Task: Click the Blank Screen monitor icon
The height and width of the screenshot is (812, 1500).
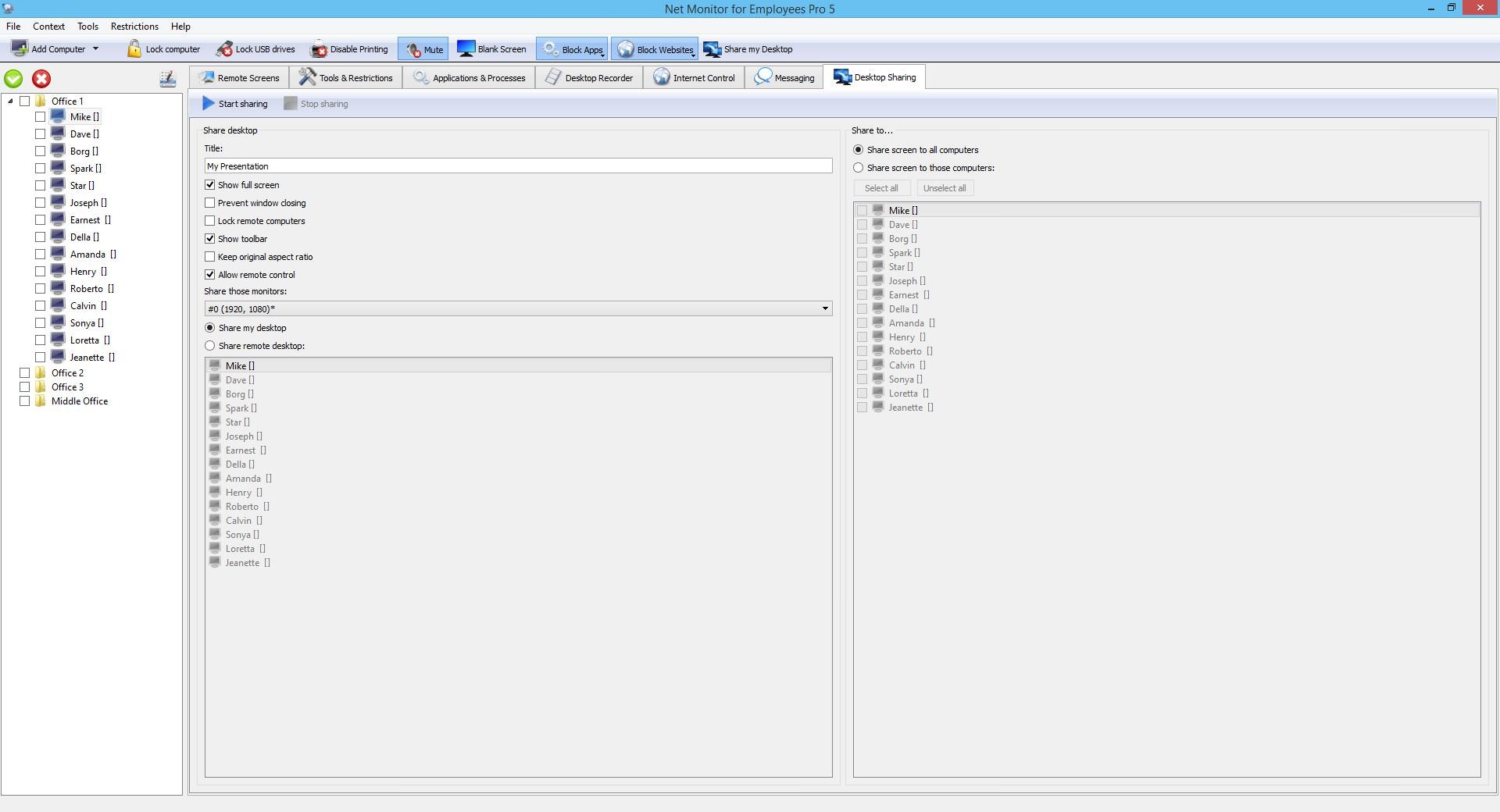Action: pos(466,48)
